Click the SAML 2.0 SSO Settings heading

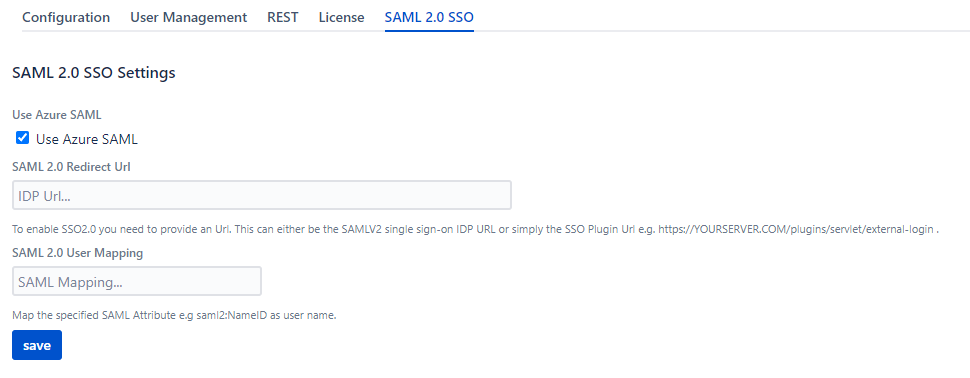tap(94, 73)
